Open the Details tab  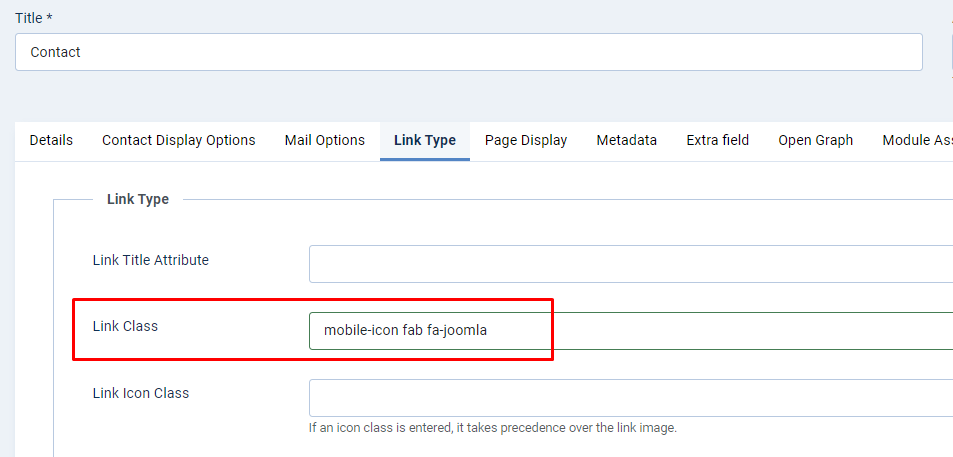pyautogui.click(x=51, y=140)
